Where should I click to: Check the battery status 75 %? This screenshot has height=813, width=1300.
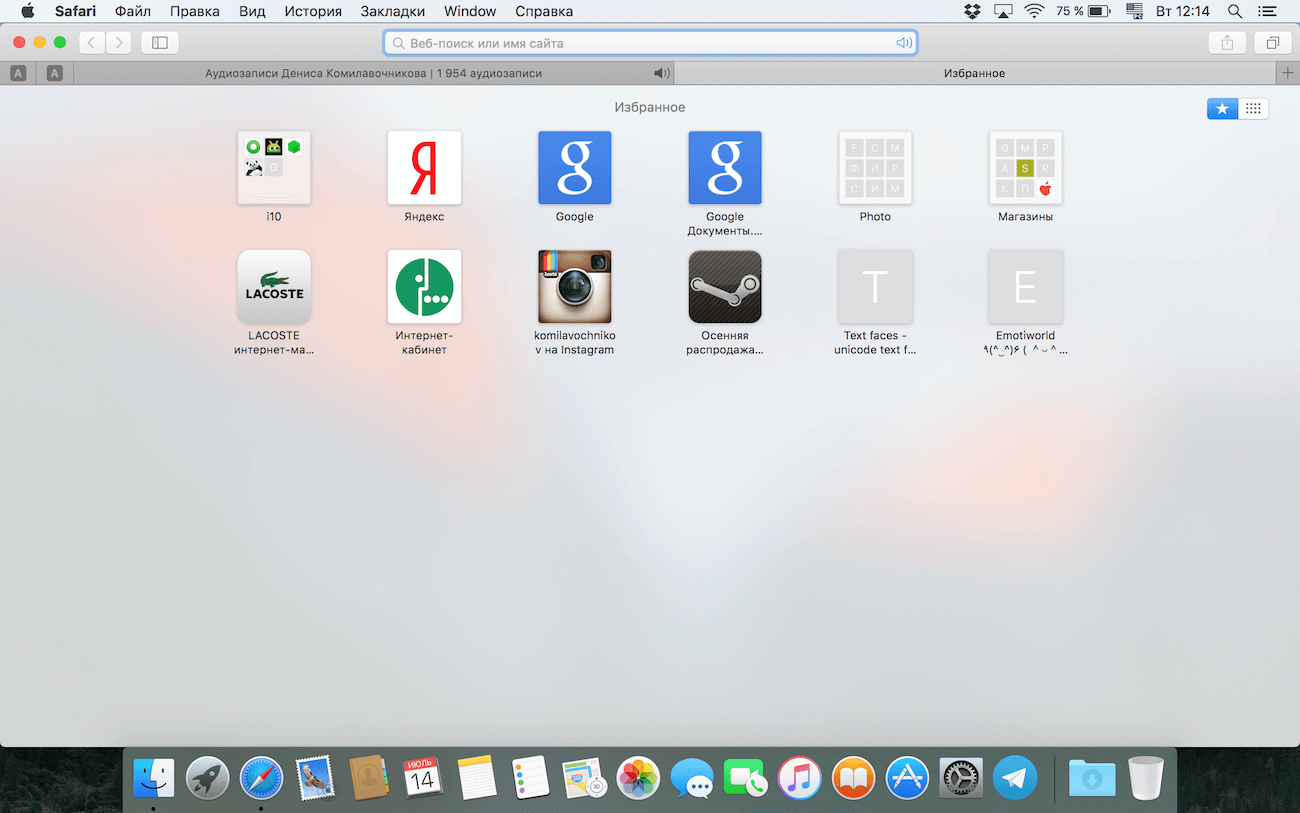pyautogui.click(x=1084, y=11)
